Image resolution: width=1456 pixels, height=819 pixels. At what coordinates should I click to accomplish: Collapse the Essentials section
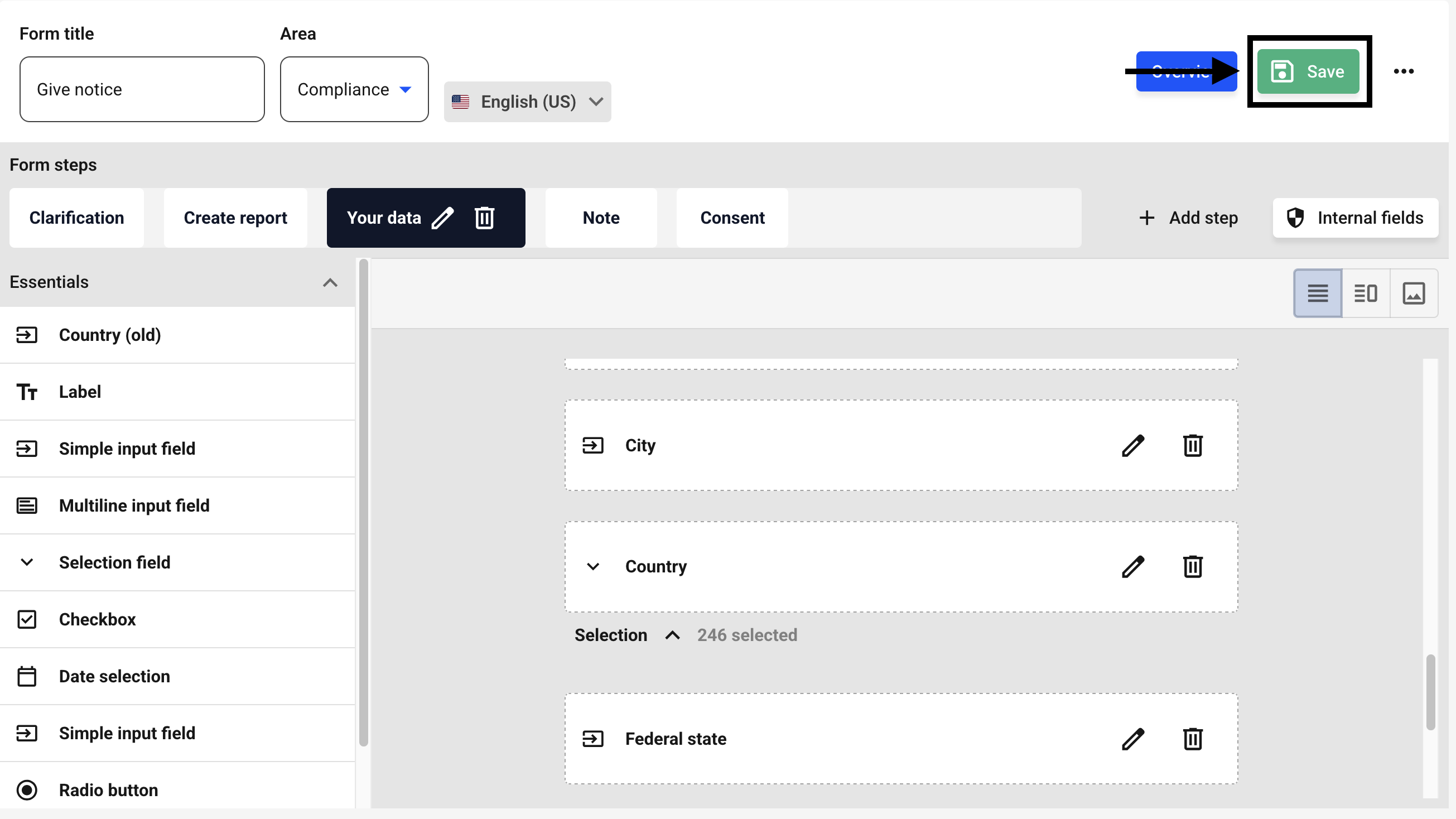point(330,283)
